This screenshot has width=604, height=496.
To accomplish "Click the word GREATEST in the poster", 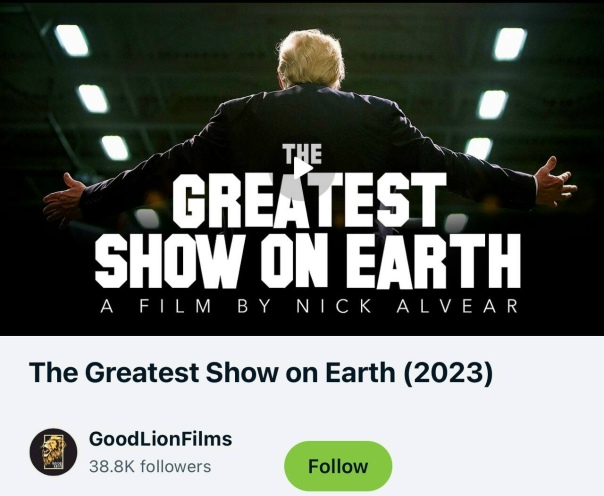I will (x=309, y=200).
